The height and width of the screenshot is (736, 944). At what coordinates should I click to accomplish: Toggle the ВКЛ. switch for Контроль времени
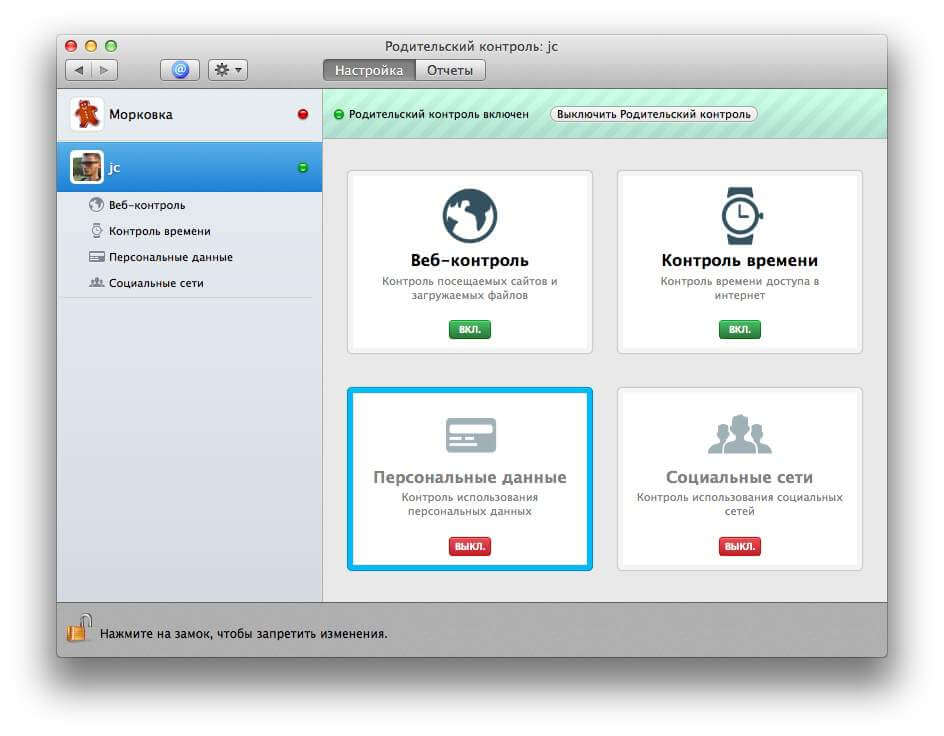(x=739, y=329)
